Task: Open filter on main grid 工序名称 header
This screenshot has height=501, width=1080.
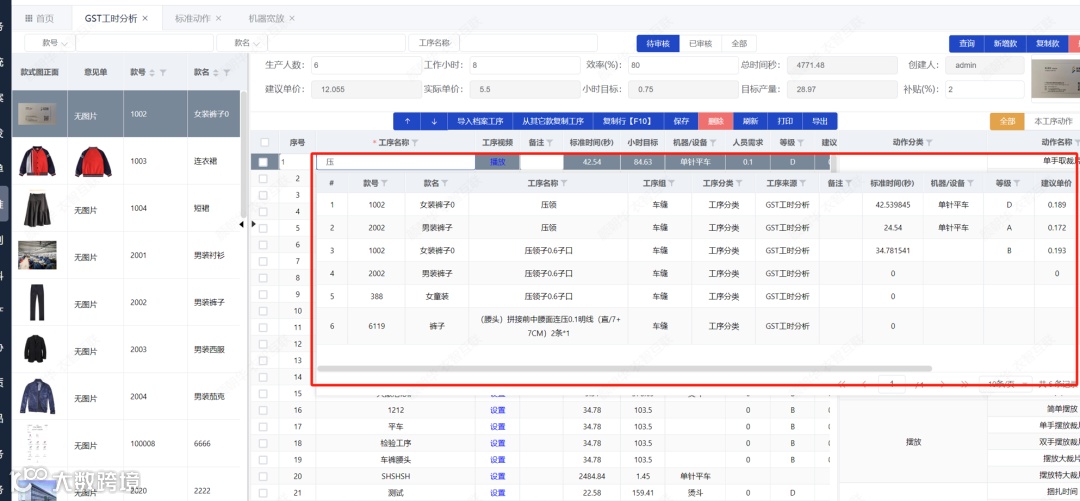Action: pyautogui.click(x=415, y=143)
